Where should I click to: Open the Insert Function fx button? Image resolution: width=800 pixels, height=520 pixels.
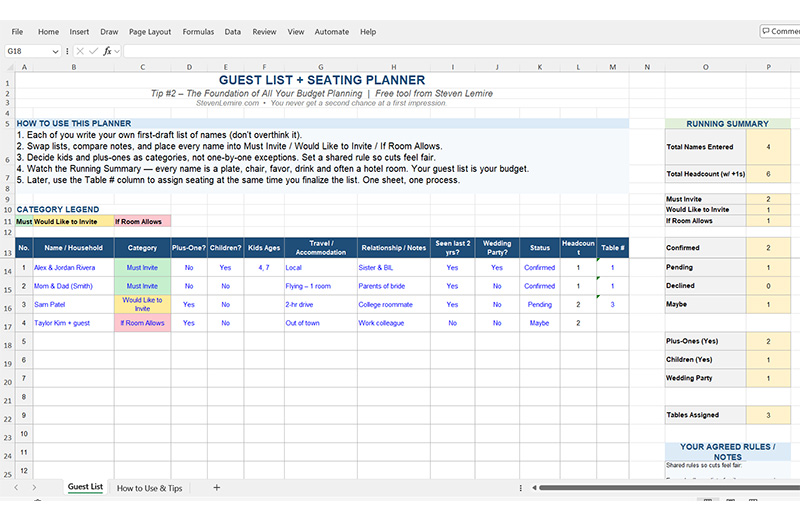pos(107,51)
